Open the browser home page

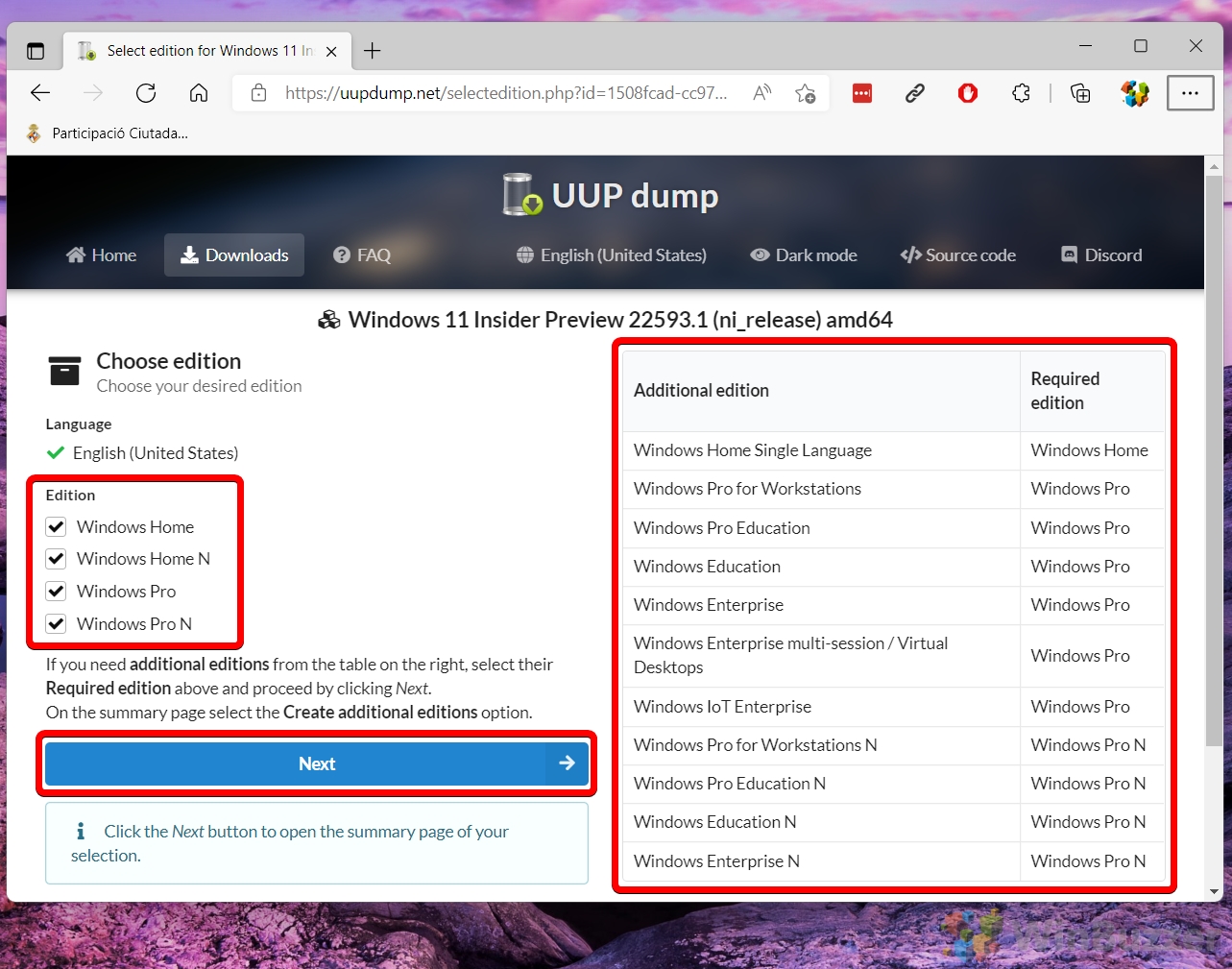(x=199, y=93)
